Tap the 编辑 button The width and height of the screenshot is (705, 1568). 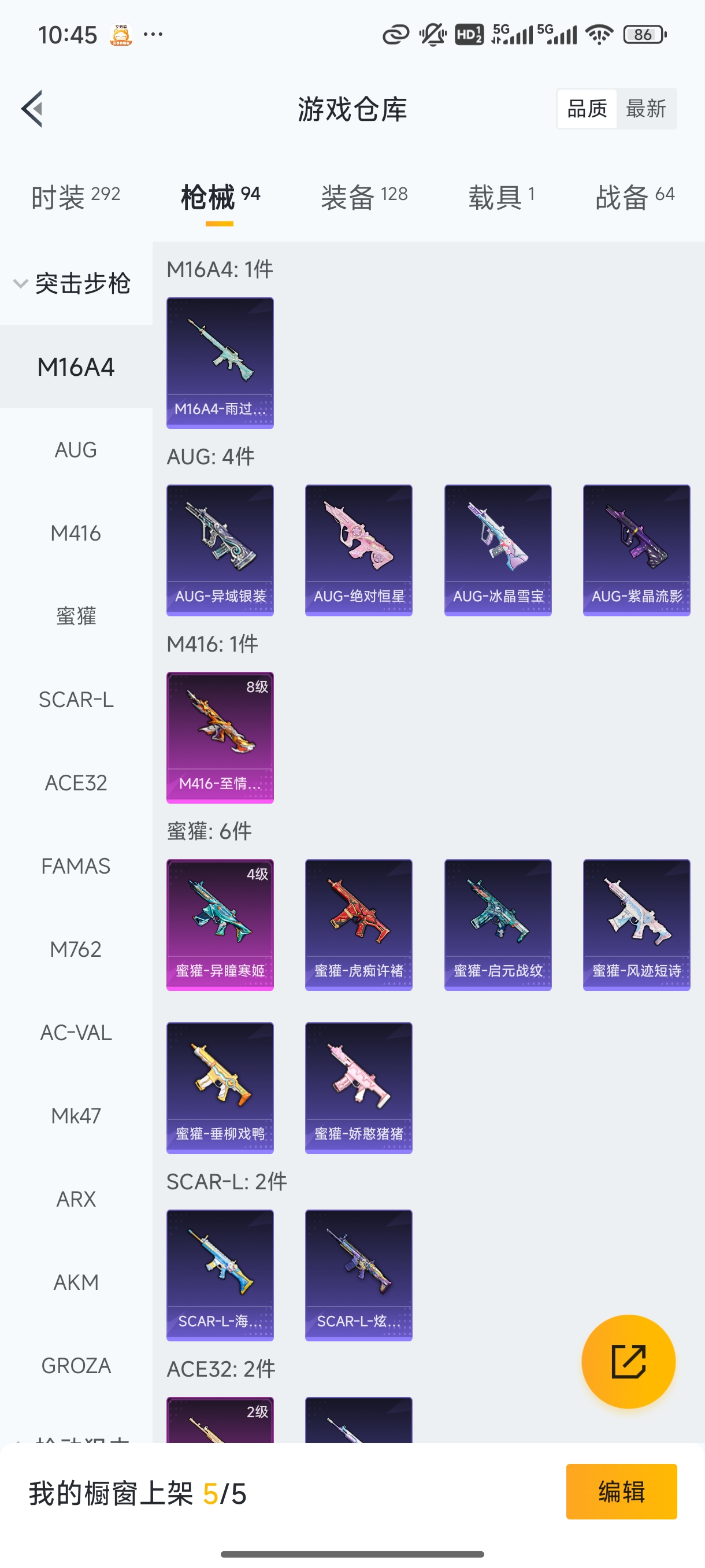pos(621,1491)
